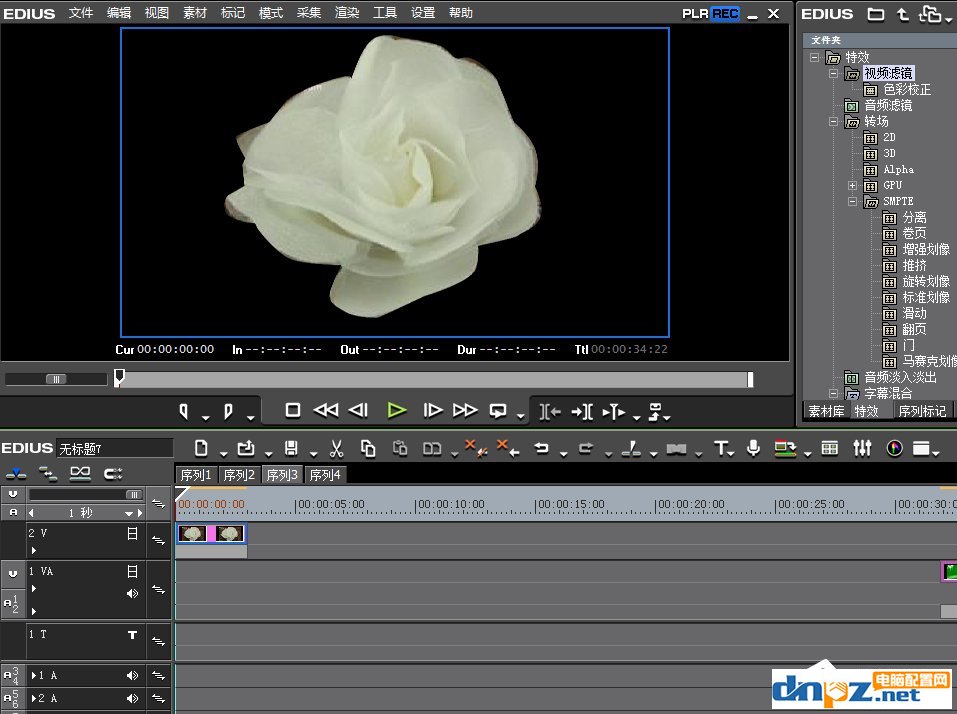Click the Fast forward button
The width and height of the screenshot is (957, 714).
coord(465,411)
